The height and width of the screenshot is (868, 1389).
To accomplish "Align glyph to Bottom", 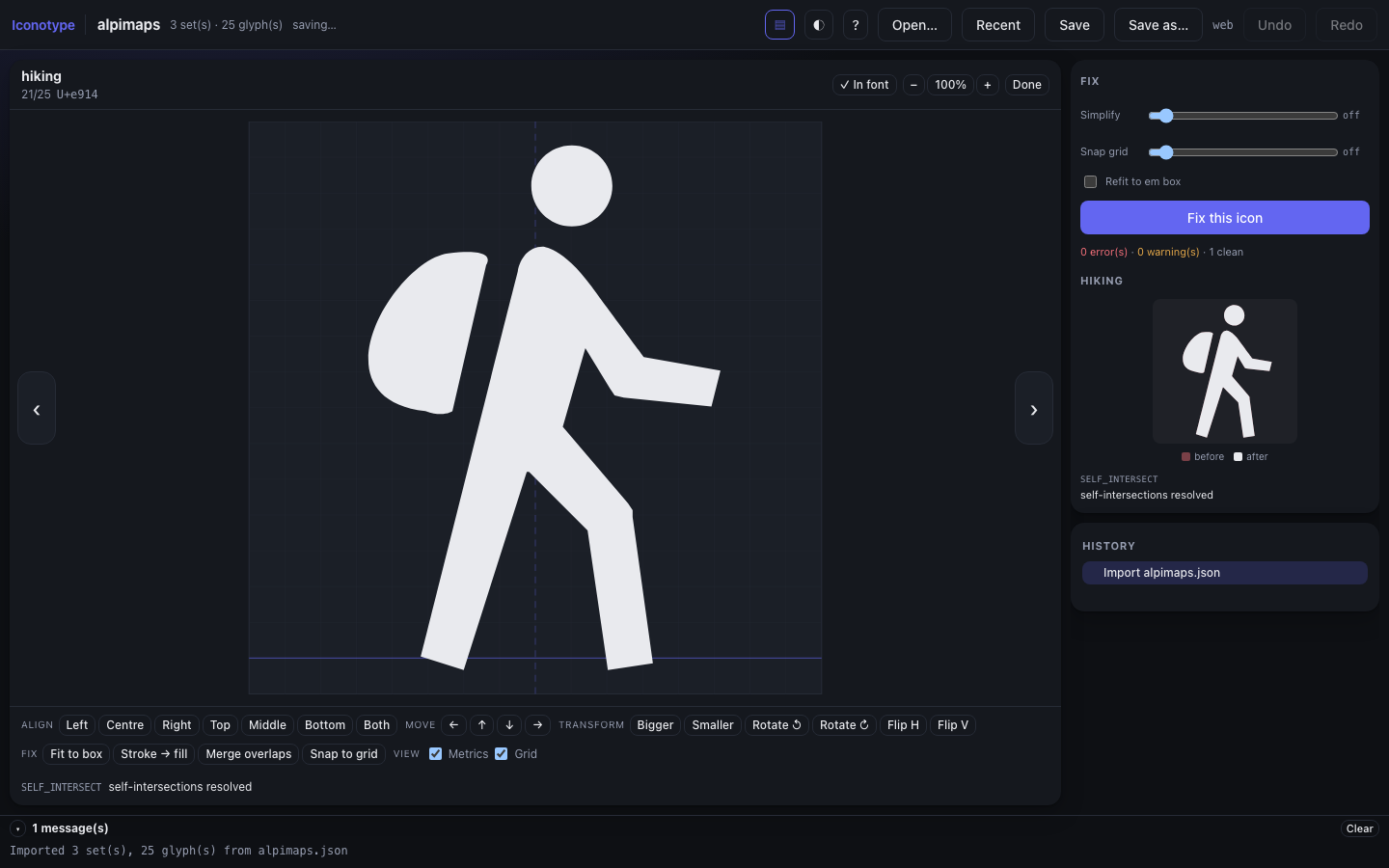I will click(x=325, y=725).
